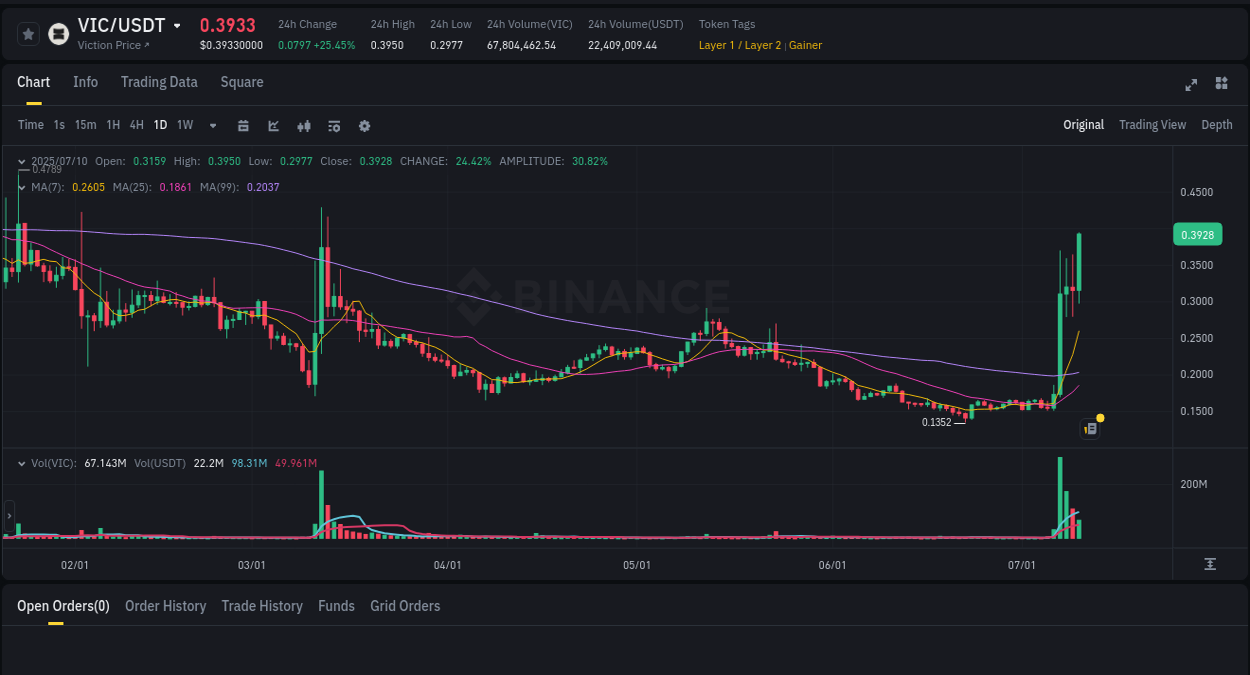The height and width of the screenshot is (675, 1250).
Task: Switch to the Trading Data tab
Action: (159, 82)
